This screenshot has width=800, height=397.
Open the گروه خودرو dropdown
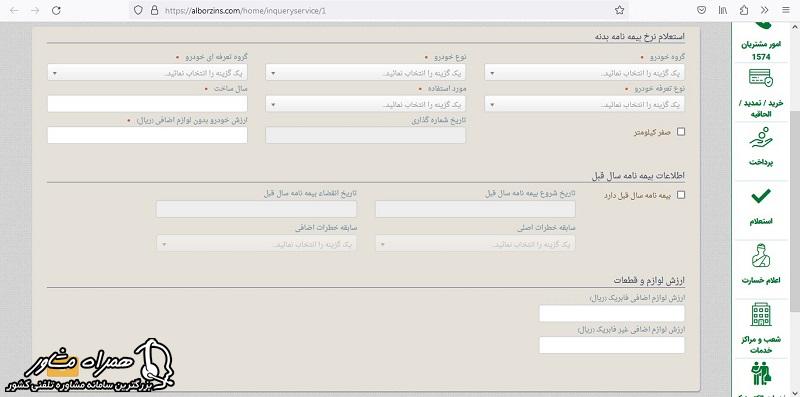584,72
